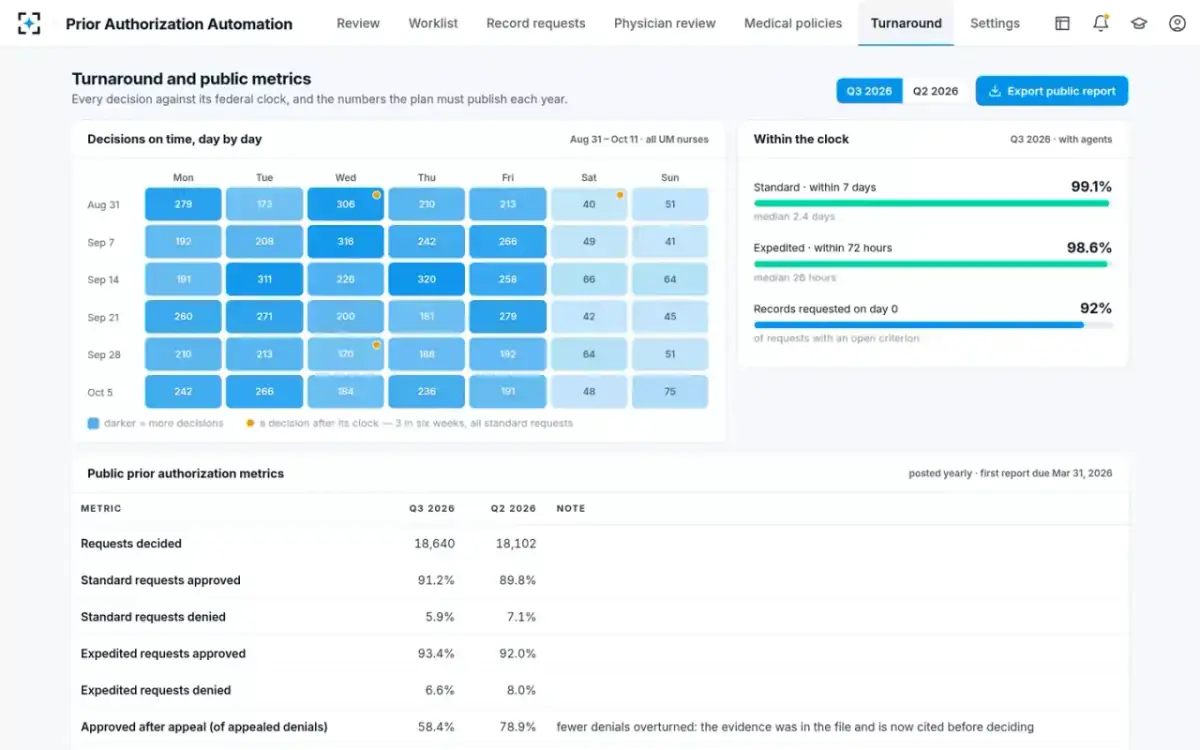Open the Review tab
The image size is (1200, 750).
pyautogui.click(x=358, y=23)
